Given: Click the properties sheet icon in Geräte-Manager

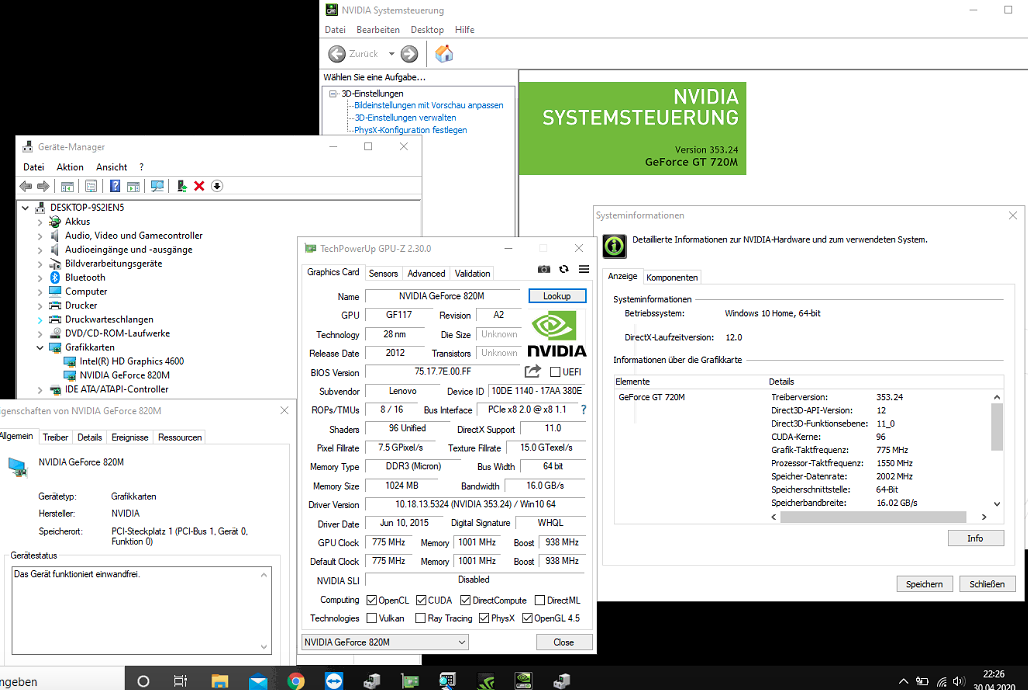Looking at the screenshot, I should coord(91,186).
